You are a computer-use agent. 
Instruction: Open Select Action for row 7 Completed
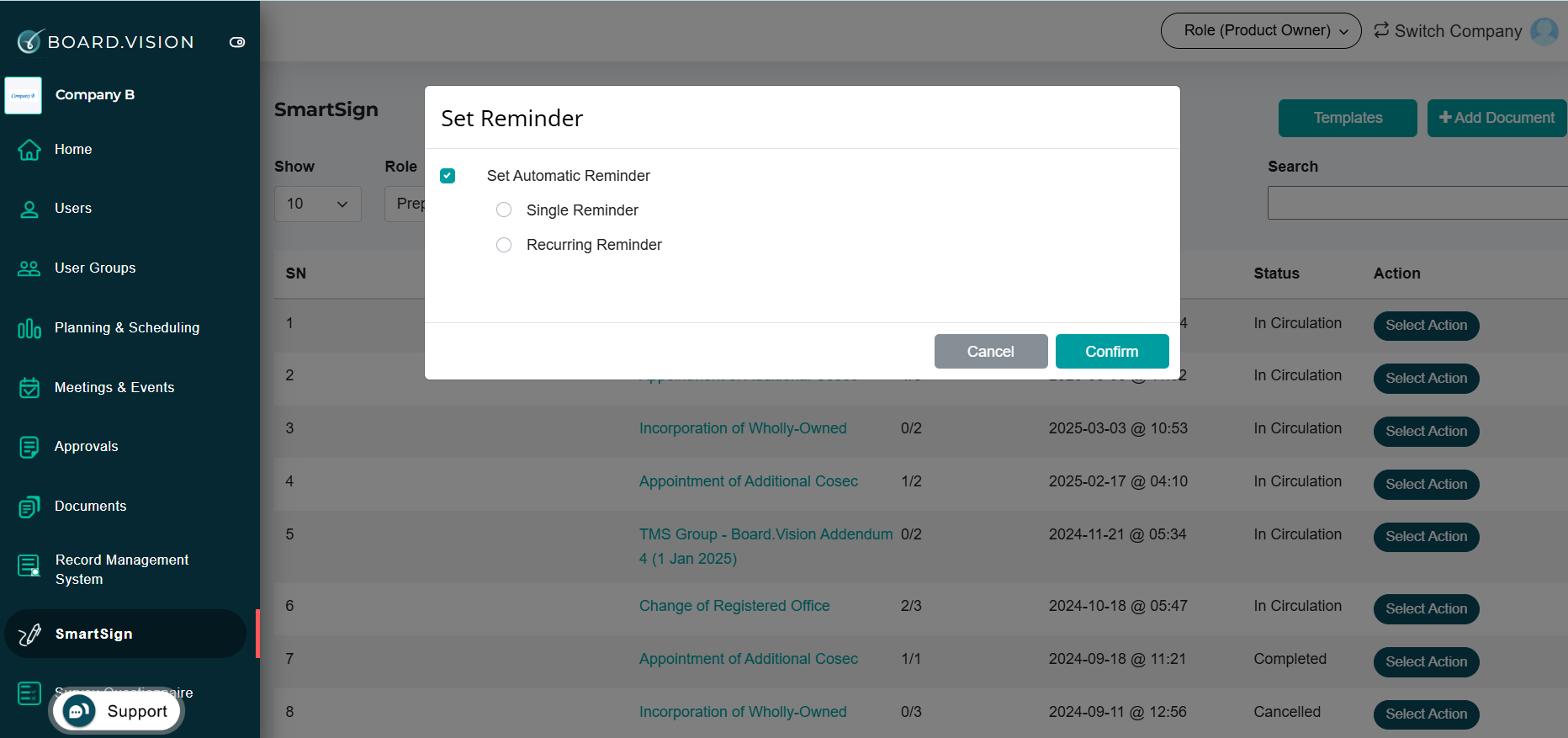[x=1427, y=662]
